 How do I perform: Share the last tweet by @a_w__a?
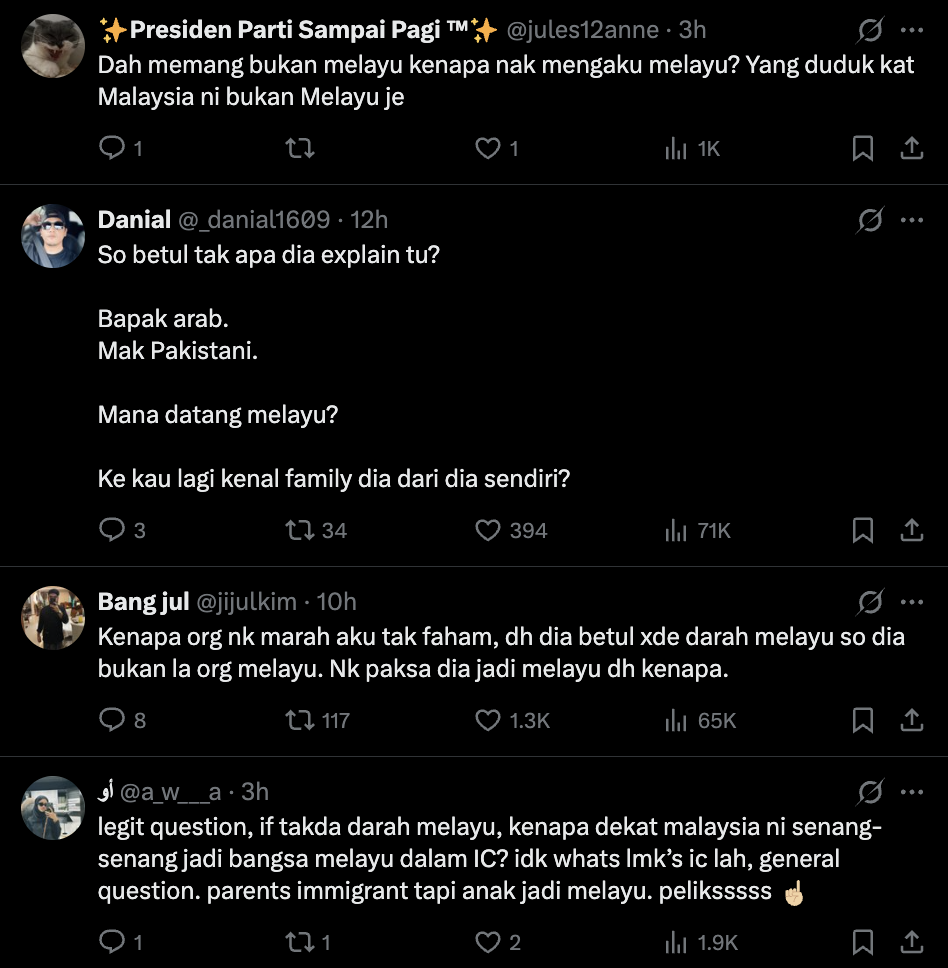coord(912,941)
